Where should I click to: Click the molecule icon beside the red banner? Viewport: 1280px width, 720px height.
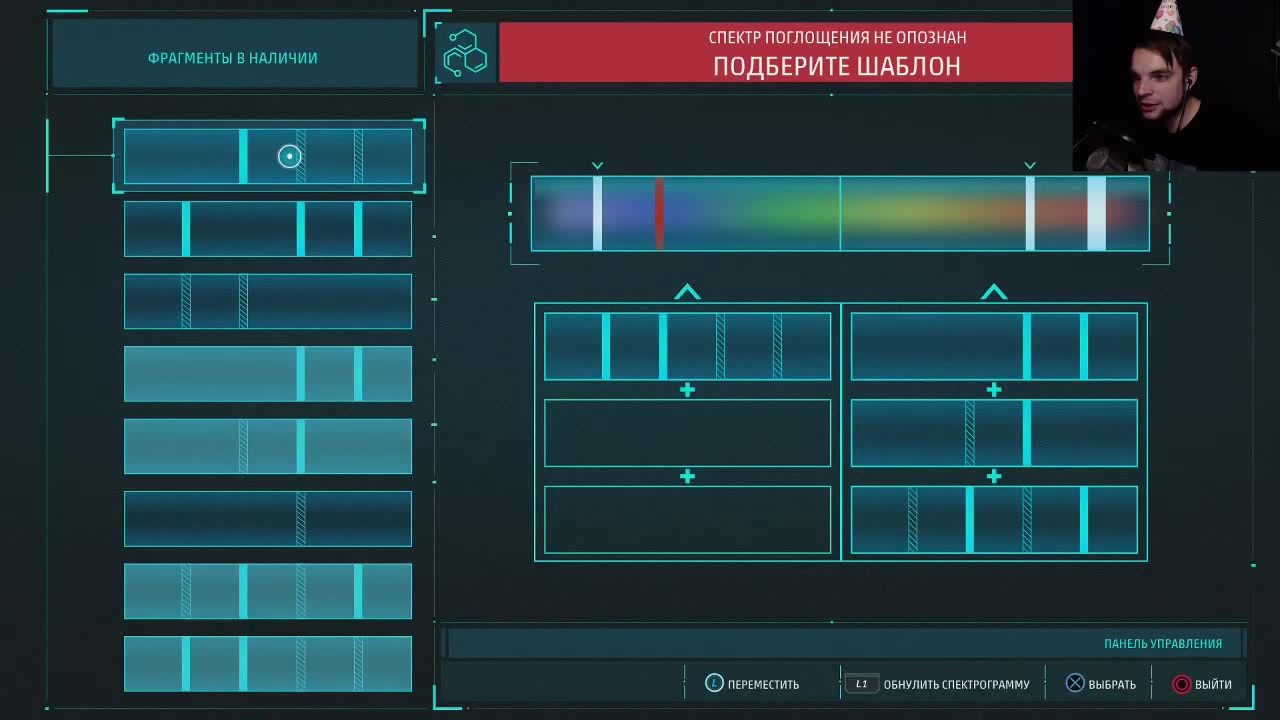point(465,53)
